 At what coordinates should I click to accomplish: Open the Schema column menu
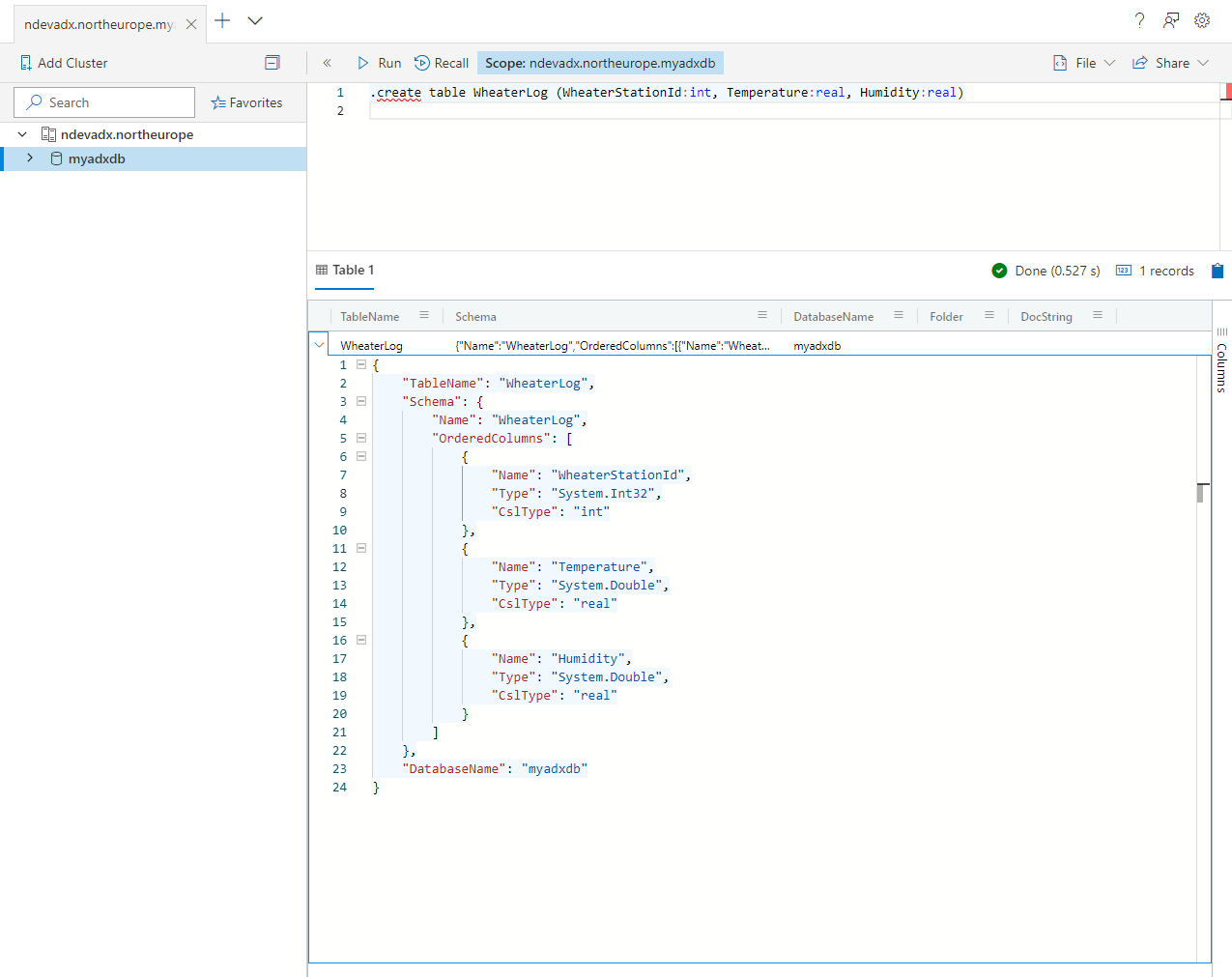pos(762,316)
